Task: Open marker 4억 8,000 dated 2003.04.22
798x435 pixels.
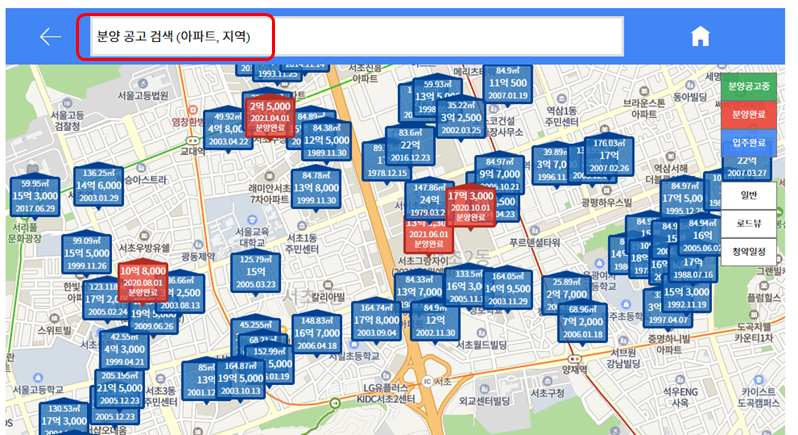Action: 224,130
